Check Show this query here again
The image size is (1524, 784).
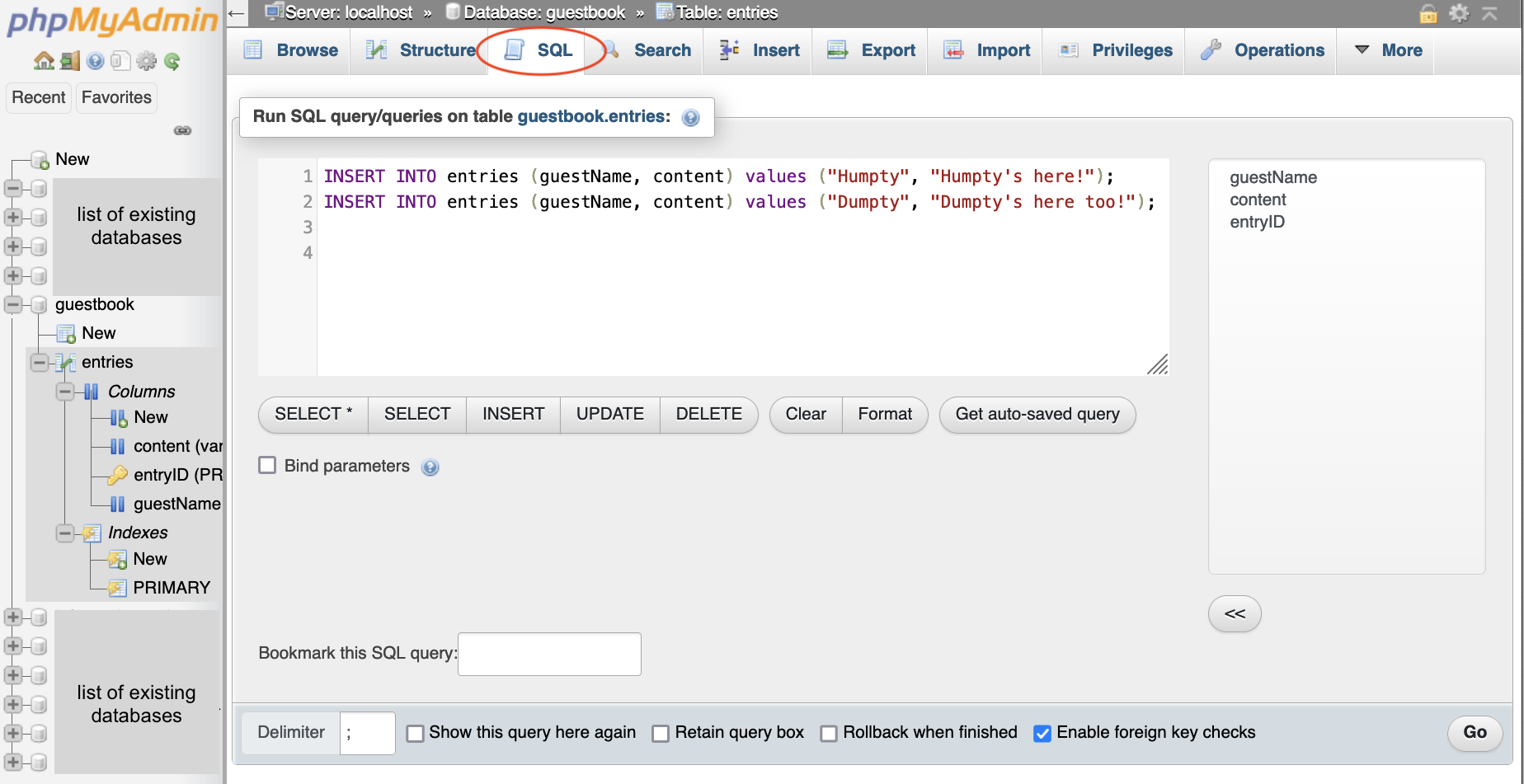click(x=416, y=733)
